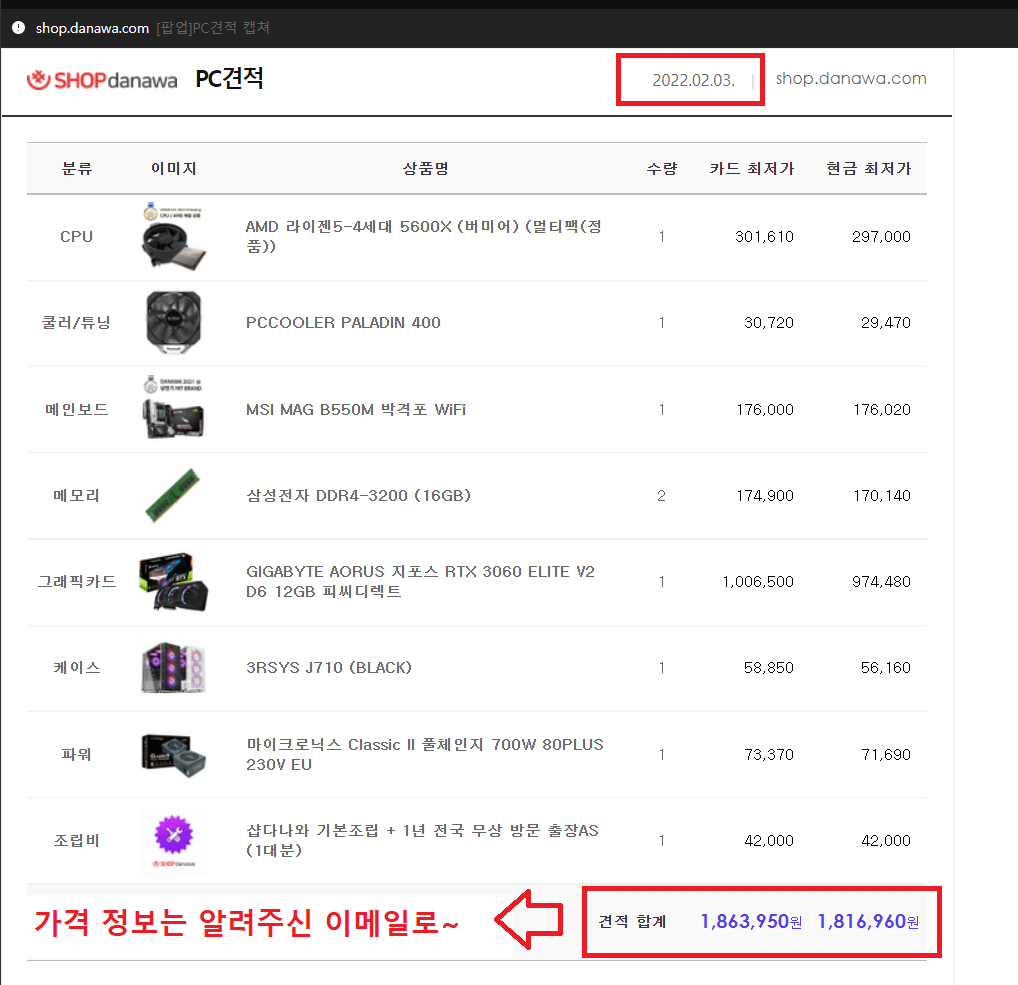Click the CPU card price 301,610
The width and height of the screenshot is (1018, 985).
[764, 237]
